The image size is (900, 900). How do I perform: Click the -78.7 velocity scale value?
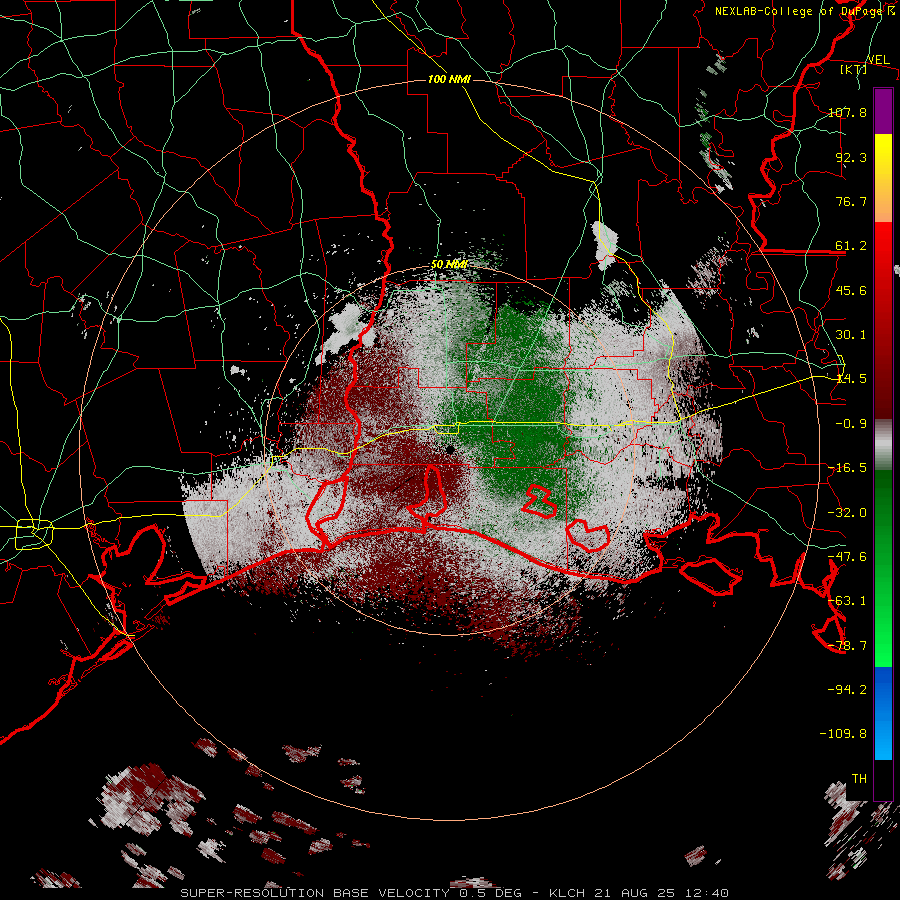click(847, 646)
